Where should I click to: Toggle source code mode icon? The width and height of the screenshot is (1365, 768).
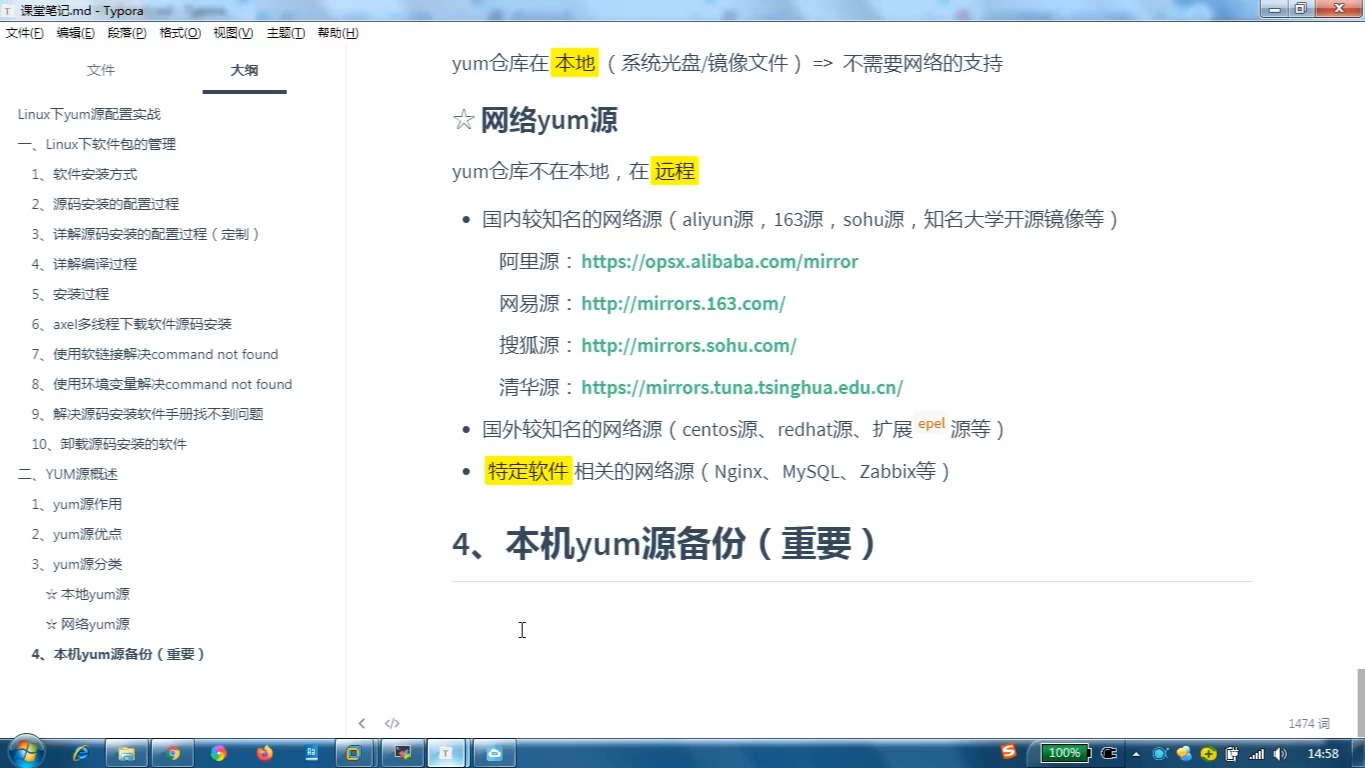392,723
